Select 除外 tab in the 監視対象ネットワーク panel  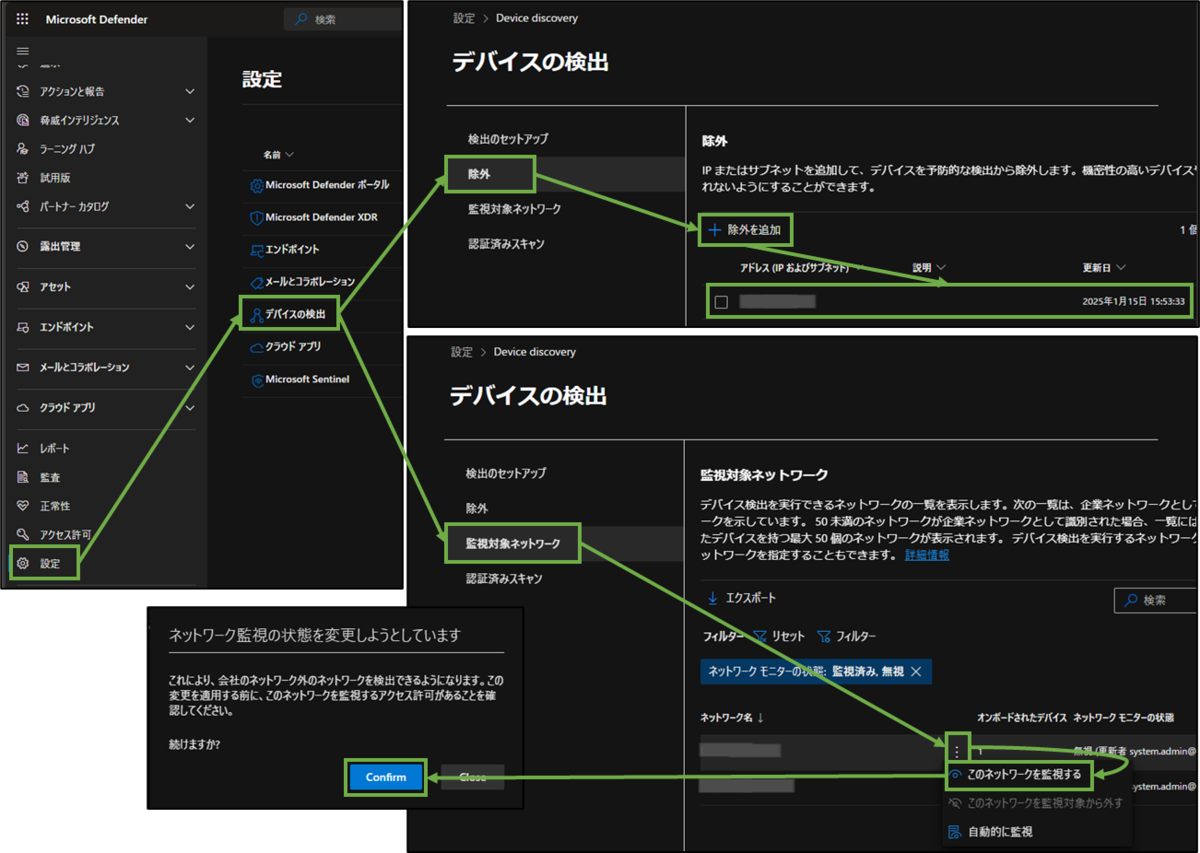click(477, 508)
